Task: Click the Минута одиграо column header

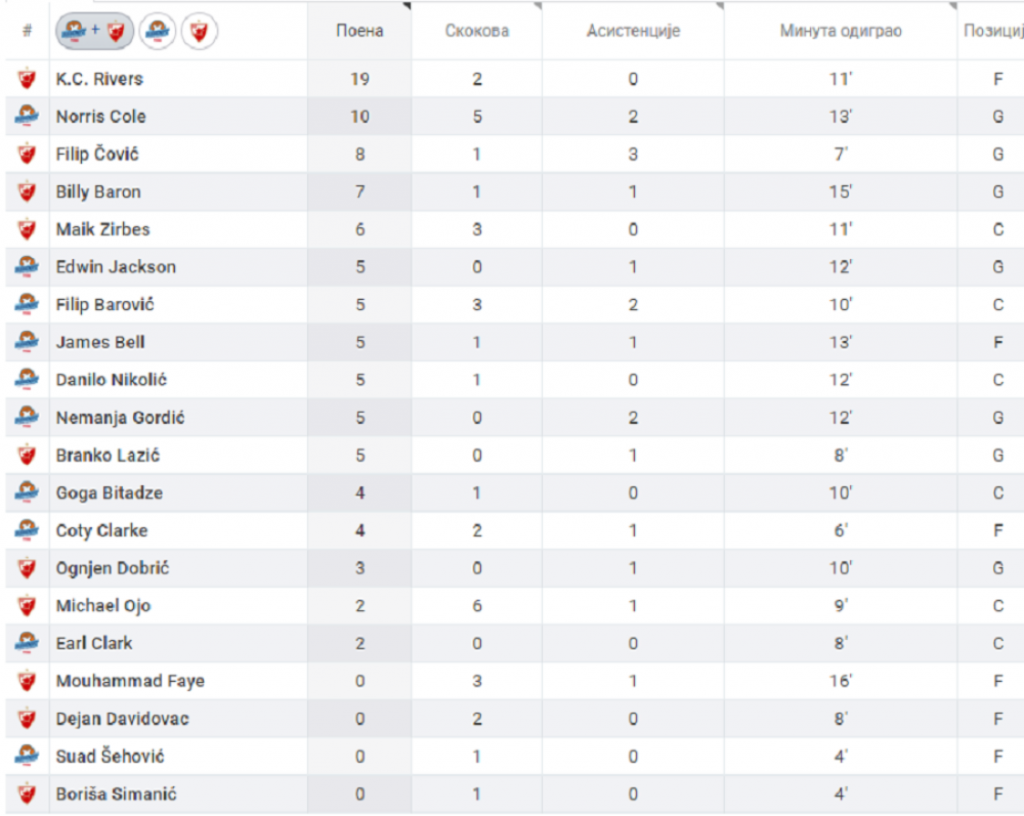Action: 840,31
